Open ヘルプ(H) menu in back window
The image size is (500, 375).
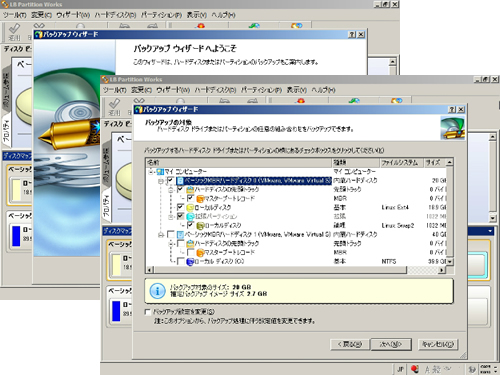[223, 15]
